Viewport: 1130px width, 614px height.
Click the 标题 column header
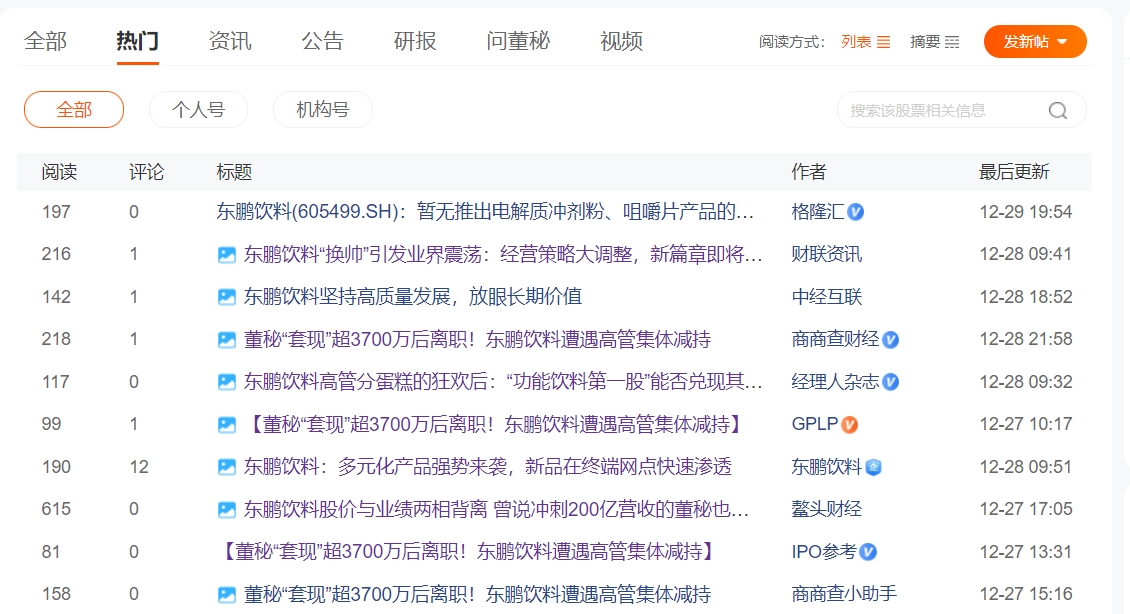point(234,172)
